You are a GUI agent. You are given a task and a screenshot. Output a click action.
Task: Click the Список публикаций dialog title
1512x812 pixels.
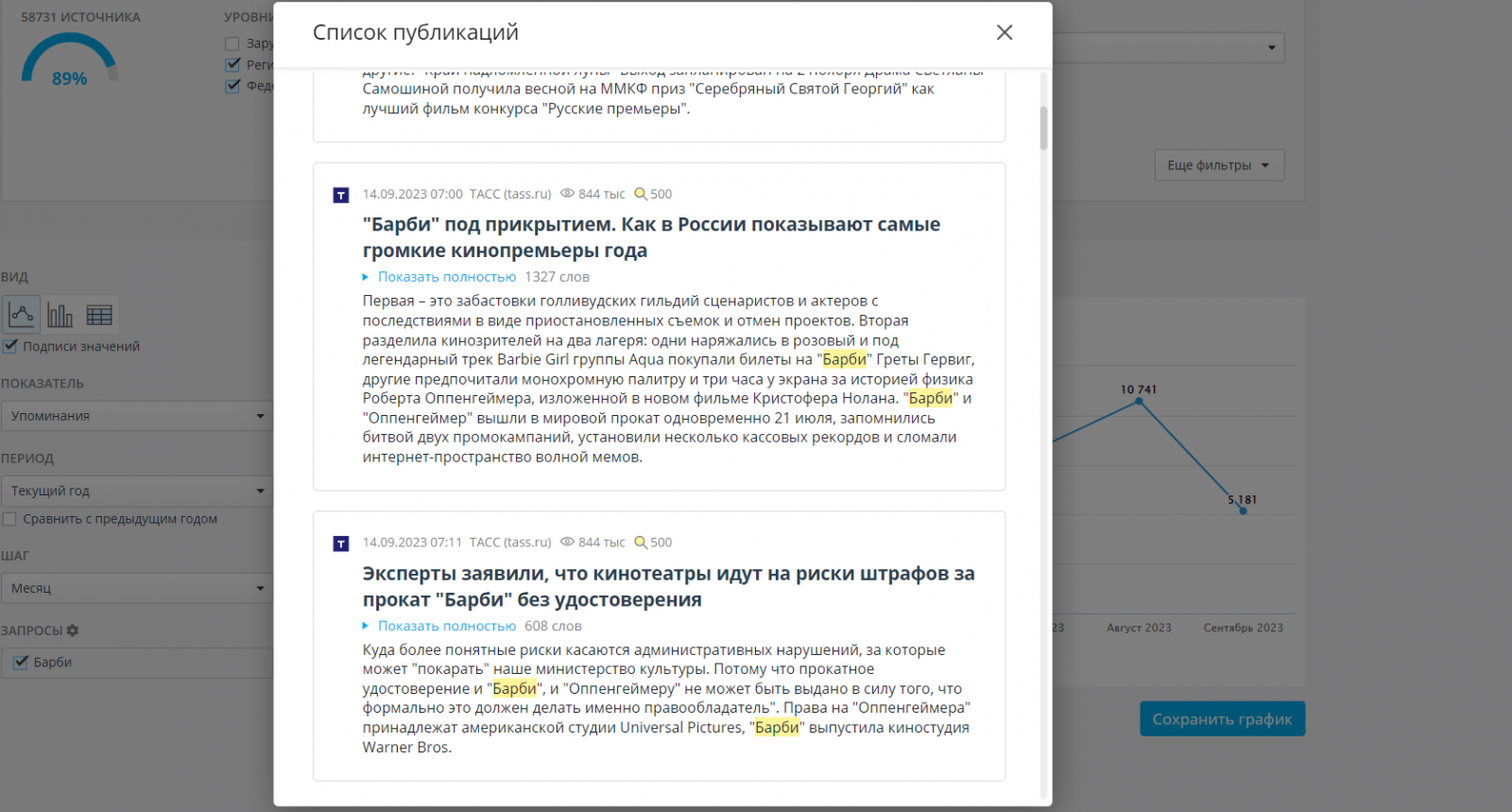point(416,32)
